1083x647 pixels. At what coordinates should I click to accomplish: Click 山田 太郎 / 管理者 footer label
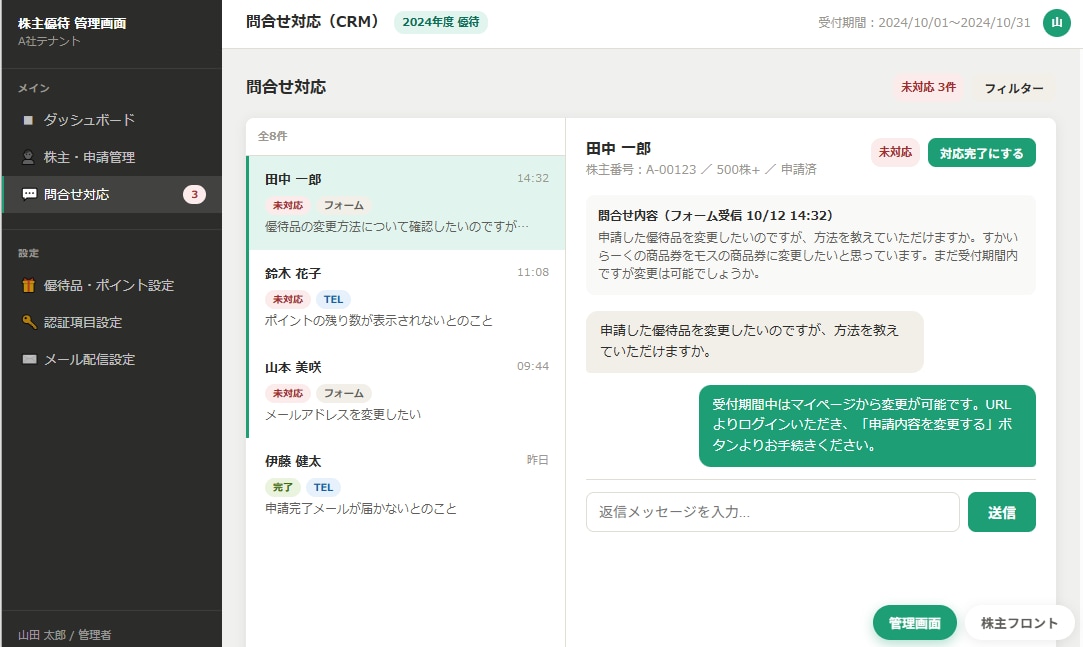click(64, 635)
